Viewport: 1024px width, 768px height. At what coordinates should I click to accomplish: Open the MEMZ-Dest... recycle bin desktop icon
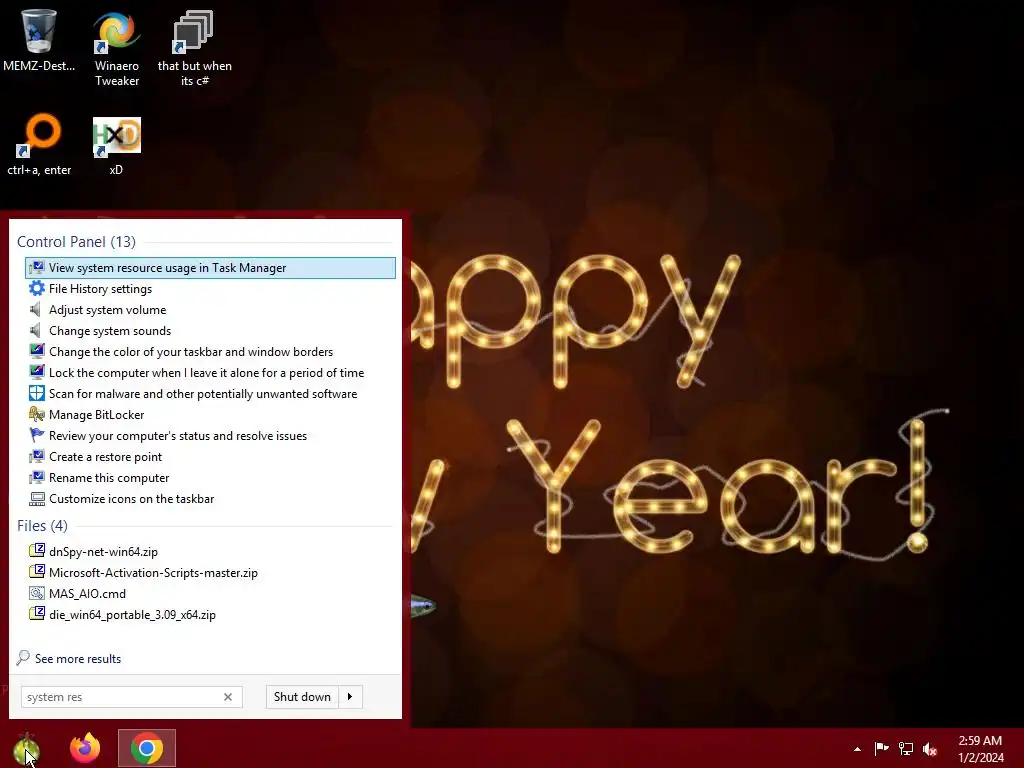39,41
